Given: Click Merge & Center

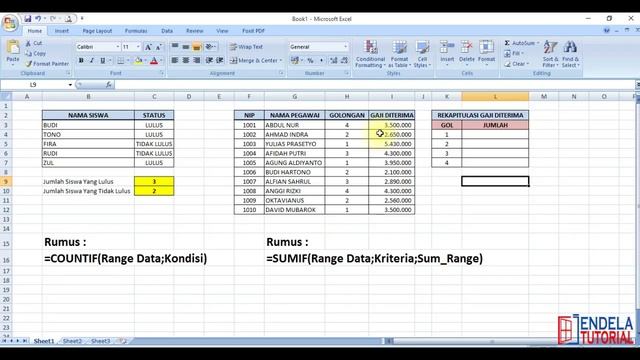Looking at the screenshot, I should (x=253, y=60).
